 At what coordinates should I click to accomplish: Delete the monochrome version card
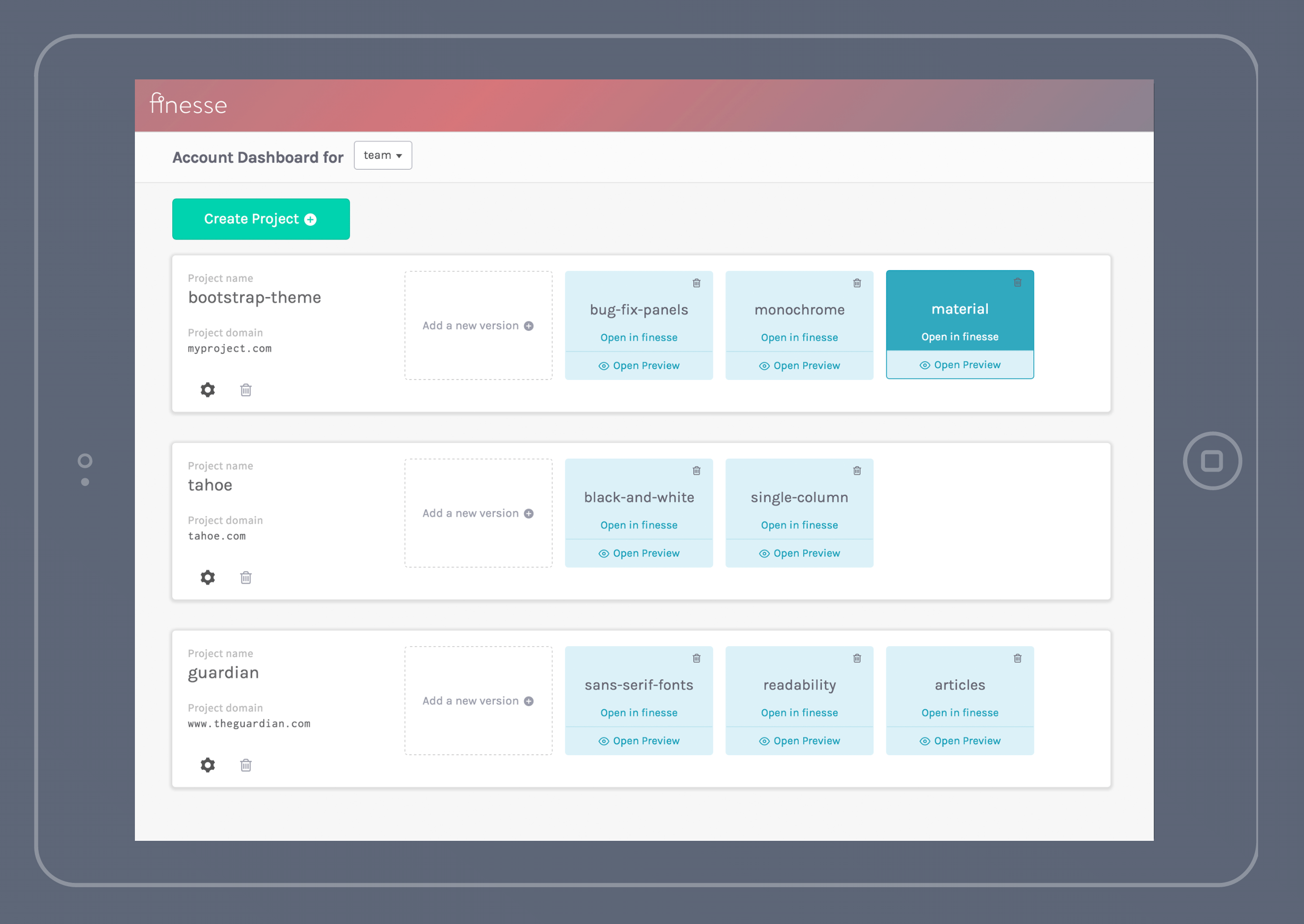(857, 283)
